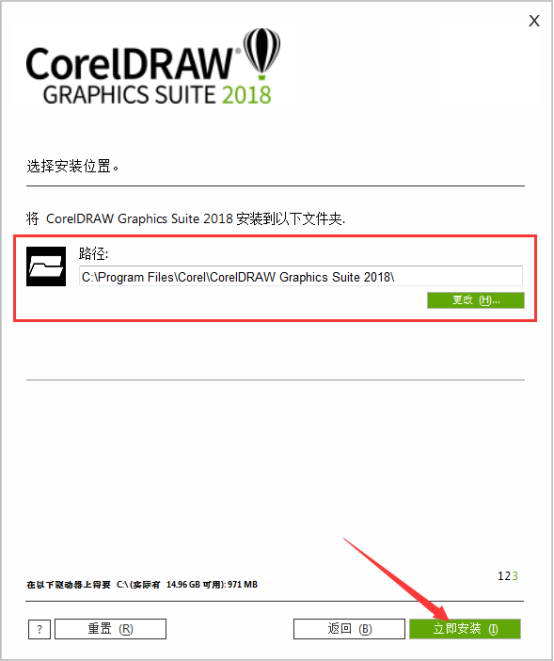Click the 重置(R) reset button
The height and width of the screenshot is (661, 554).
click(x=110, y=629)
